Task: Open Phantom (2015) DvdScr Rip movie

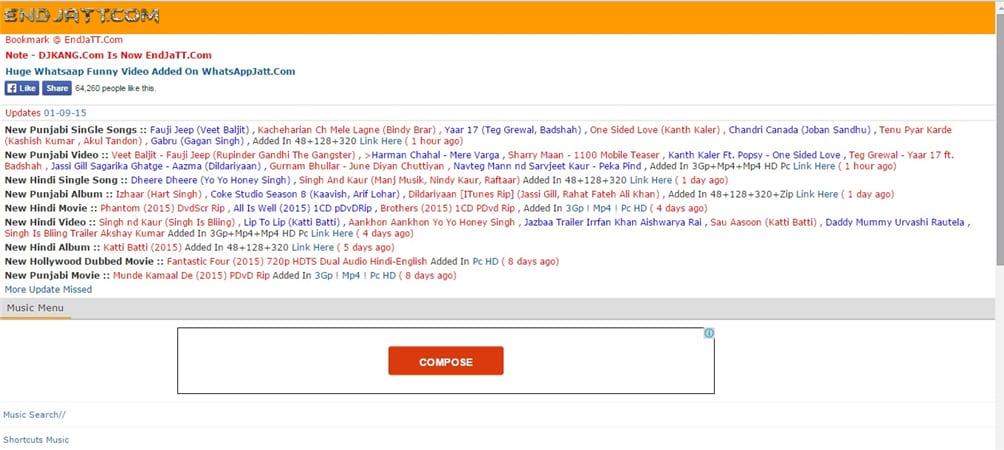Action: click(x=162, y=209)
